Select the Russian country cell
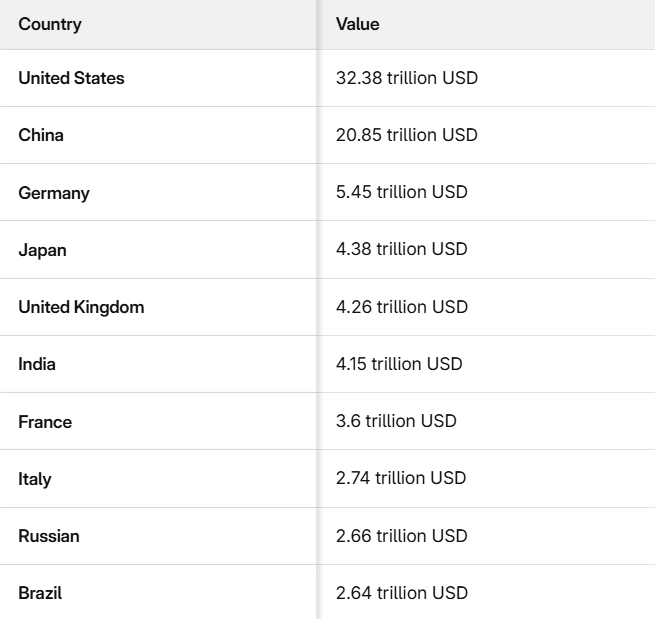655x619 pixels. [x=49, y=536]
